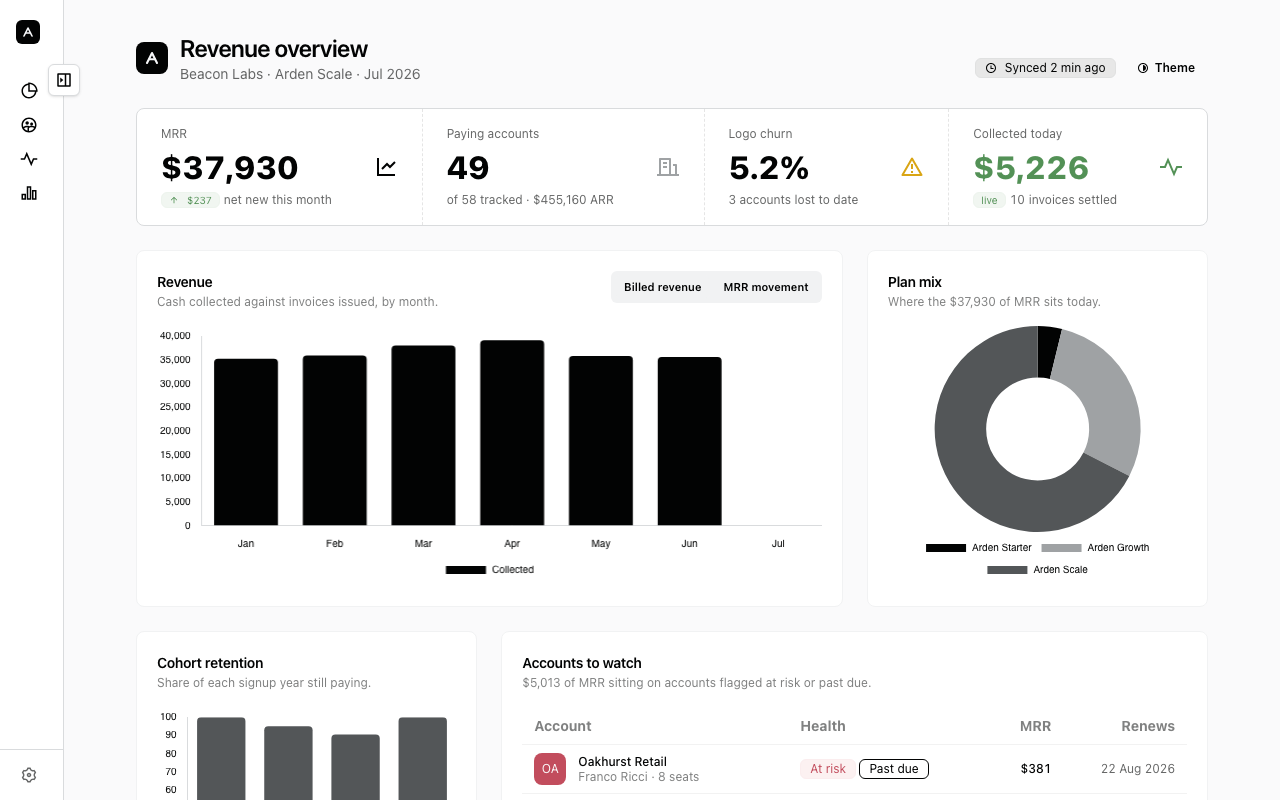Click the up arrow in $237 badge
The width and height of the screenshot is (1280, 800).
174,200
